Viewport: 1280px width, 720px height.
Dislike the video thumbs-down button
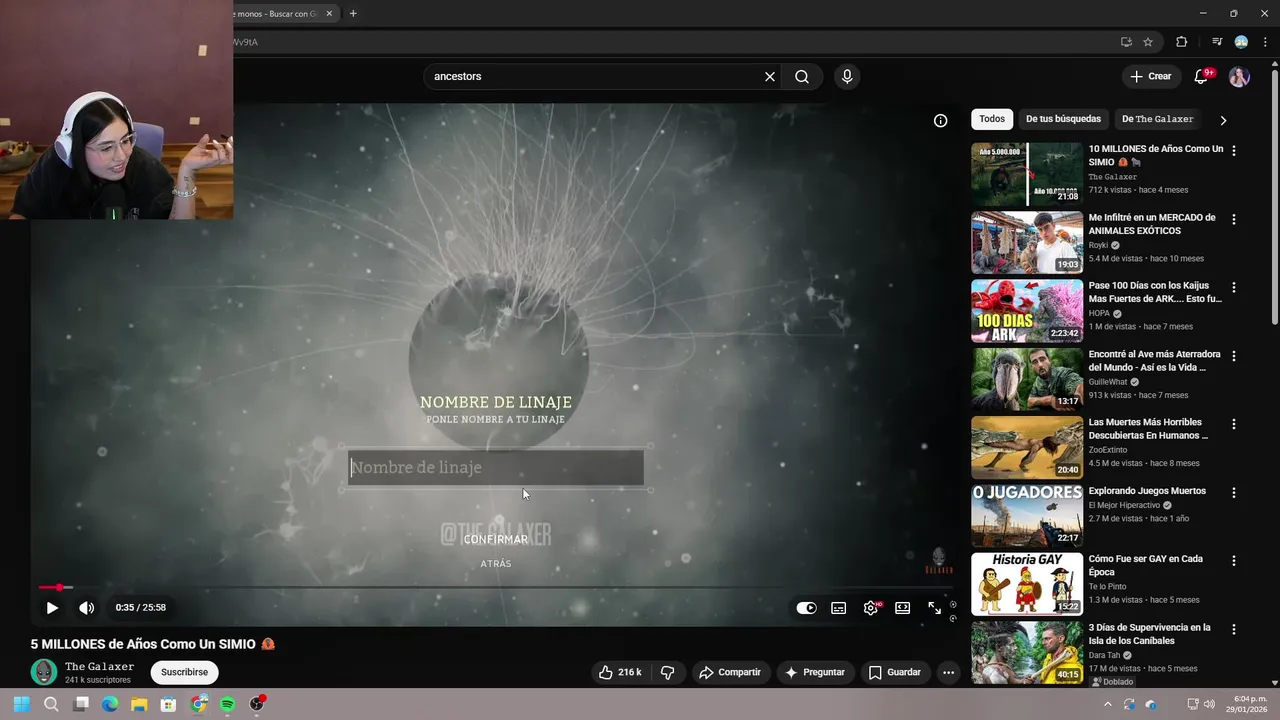[668, 672]
